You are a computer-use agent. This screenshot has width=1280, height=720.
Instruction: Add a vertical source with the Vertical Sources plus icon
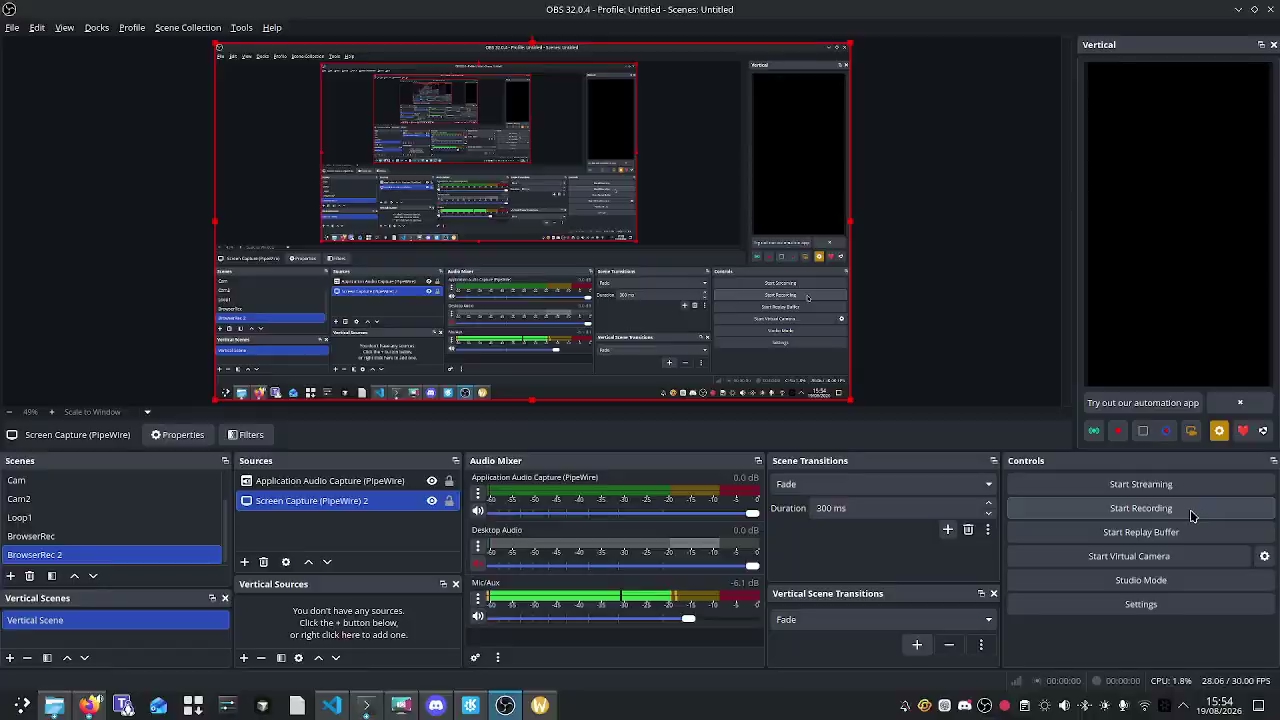click(244, 658)
